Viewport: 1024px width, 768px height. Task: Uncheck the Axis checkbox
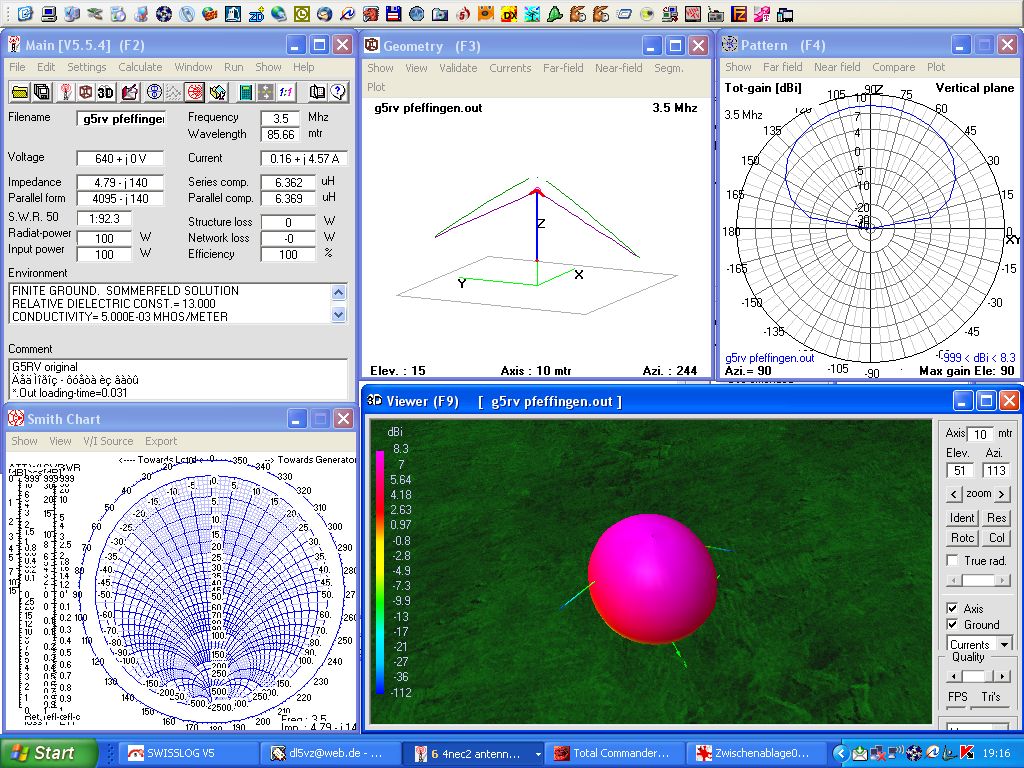(x=953, y=608)
